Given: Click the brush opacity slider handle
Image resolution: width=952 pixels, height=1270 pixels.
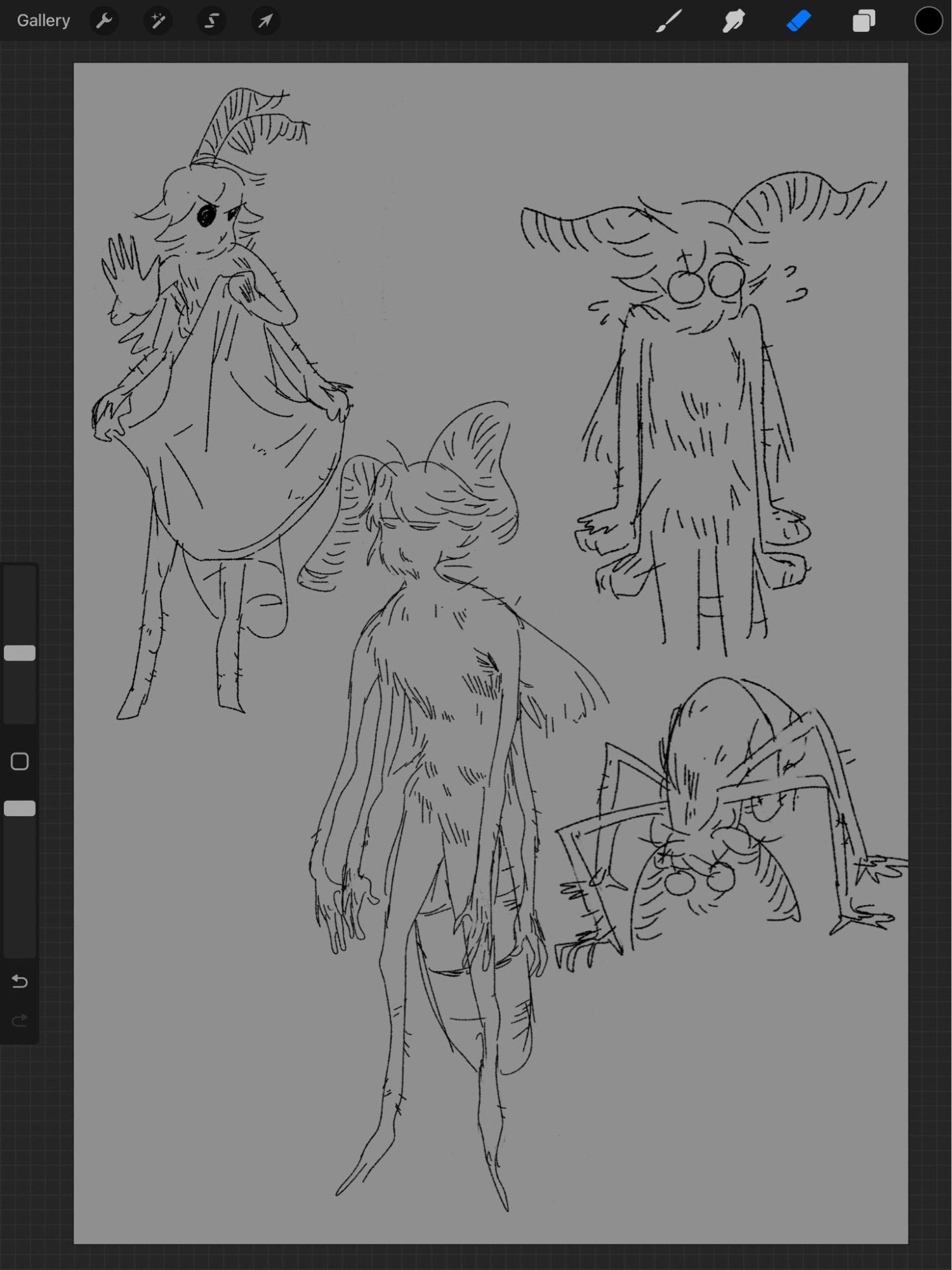Looking at the screenshot, I should pyautogui.click(x=20, y=808).
